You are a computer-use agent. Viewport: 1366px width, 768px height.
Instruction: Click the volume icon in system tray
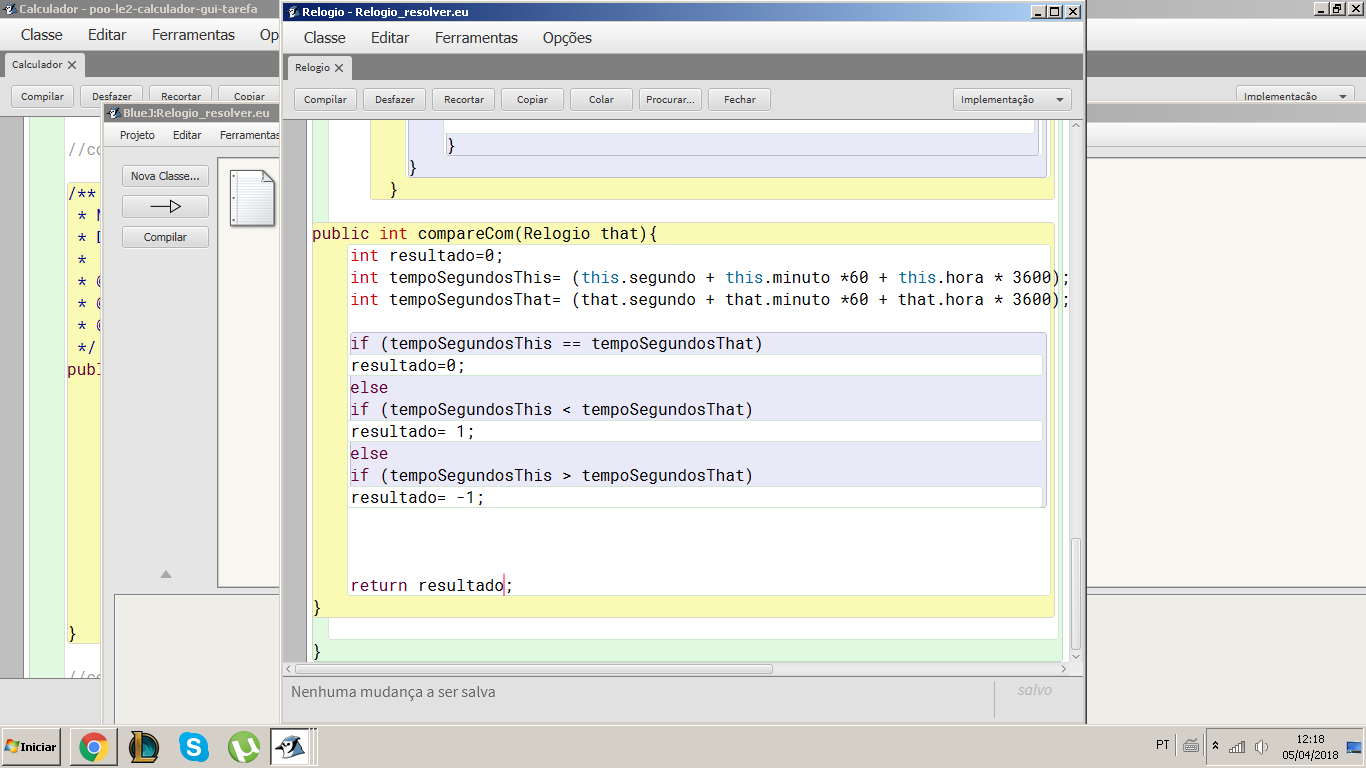pyautogui.click(x=1261, y=746)
